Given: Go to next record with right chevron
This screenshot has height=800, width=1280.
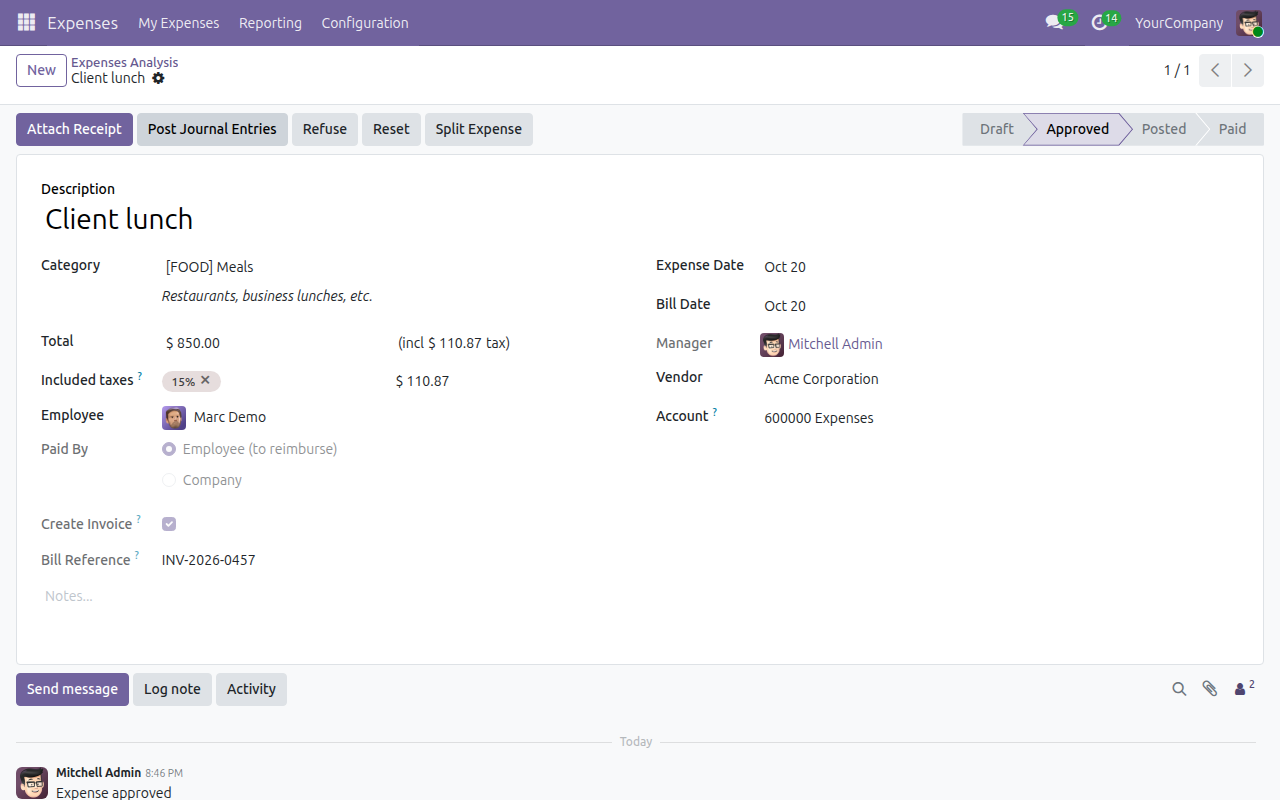Looking at the screenshot, I should tap(1247, 70).
